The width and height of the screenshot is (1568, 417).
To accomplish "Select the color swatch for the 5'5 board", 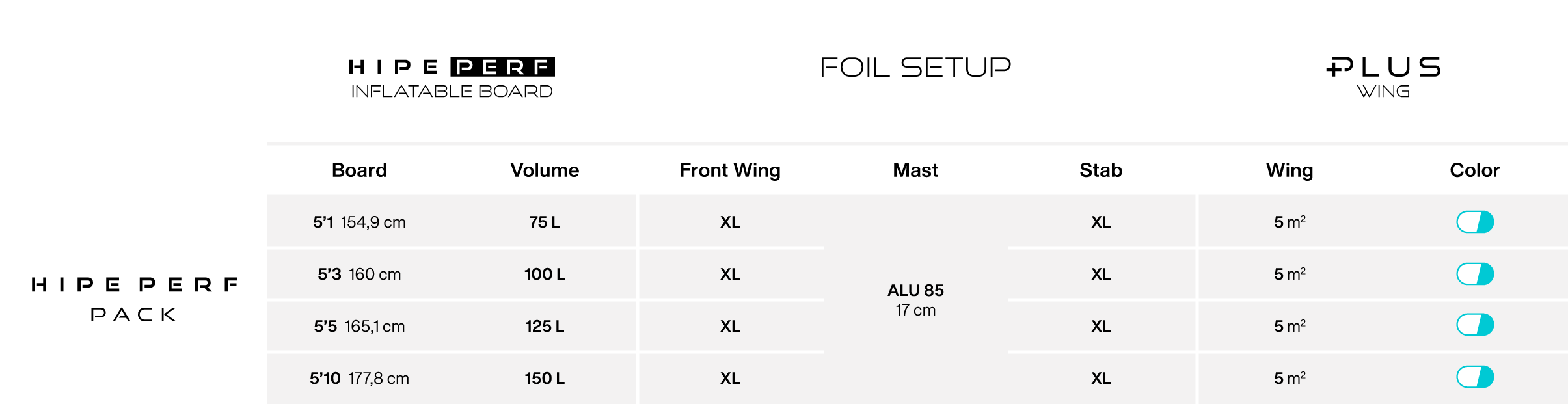I will coord(1475,325).
